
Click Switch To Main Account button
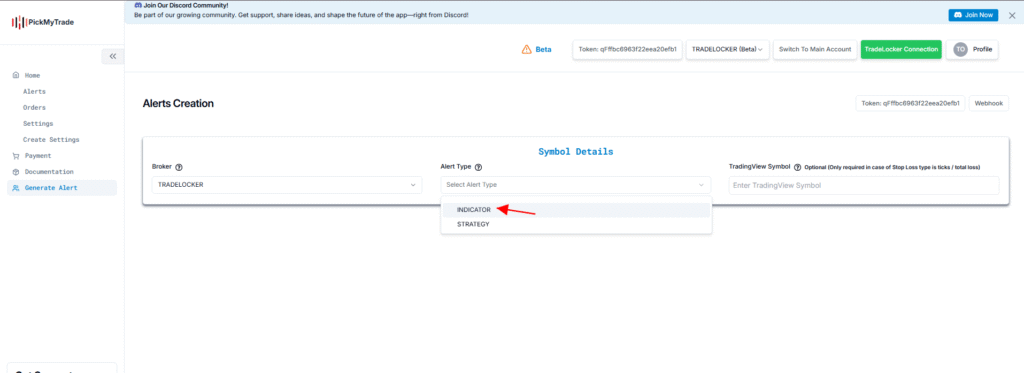pos(815,50)
